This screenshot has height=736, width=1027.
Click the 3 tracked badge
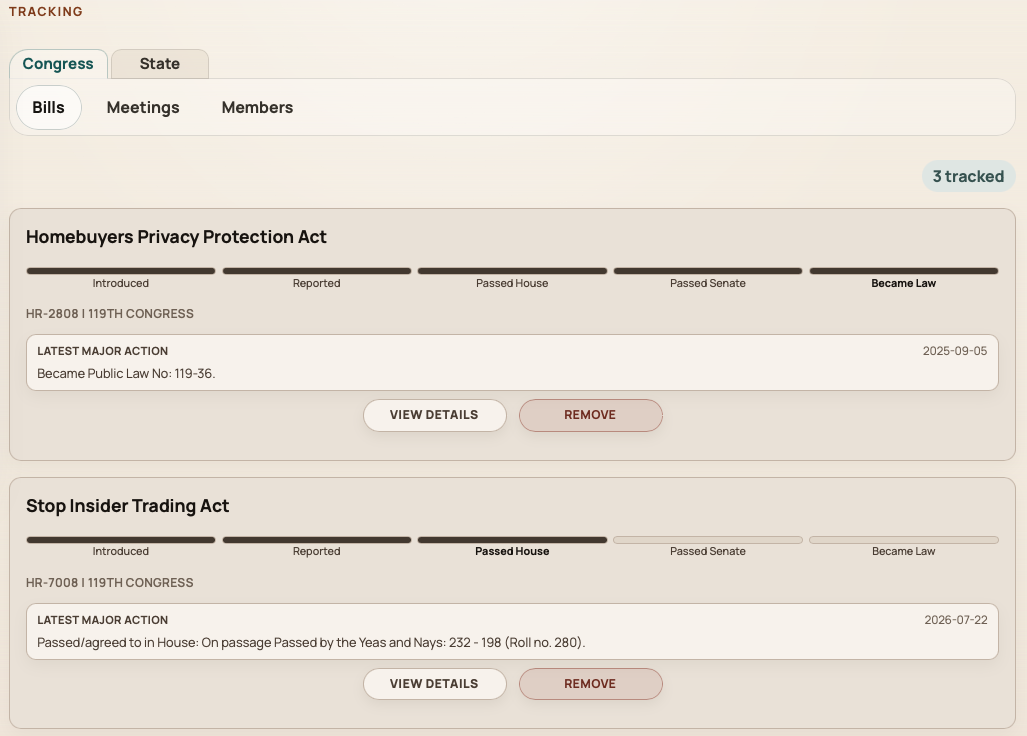tap(968, 176)
